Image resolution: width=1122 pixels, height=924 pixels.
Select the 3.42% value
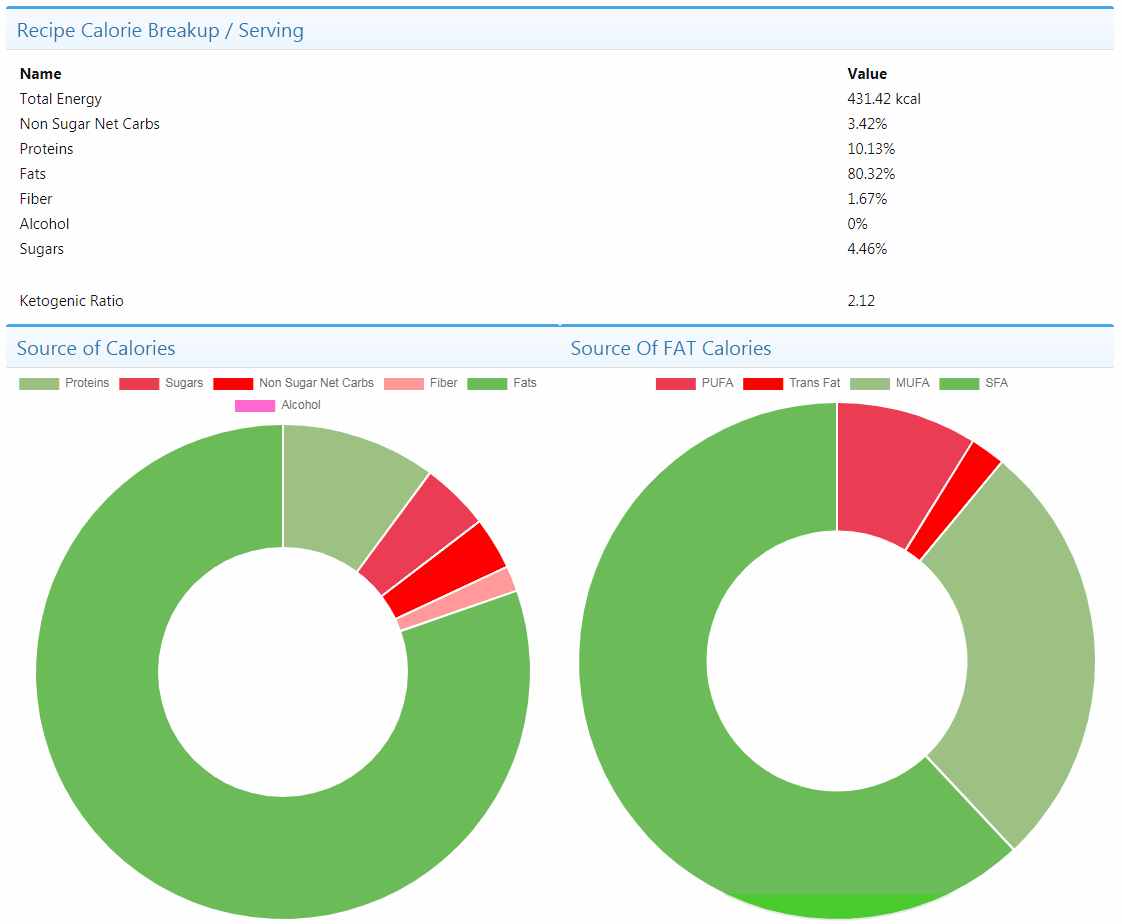point(867,124)
